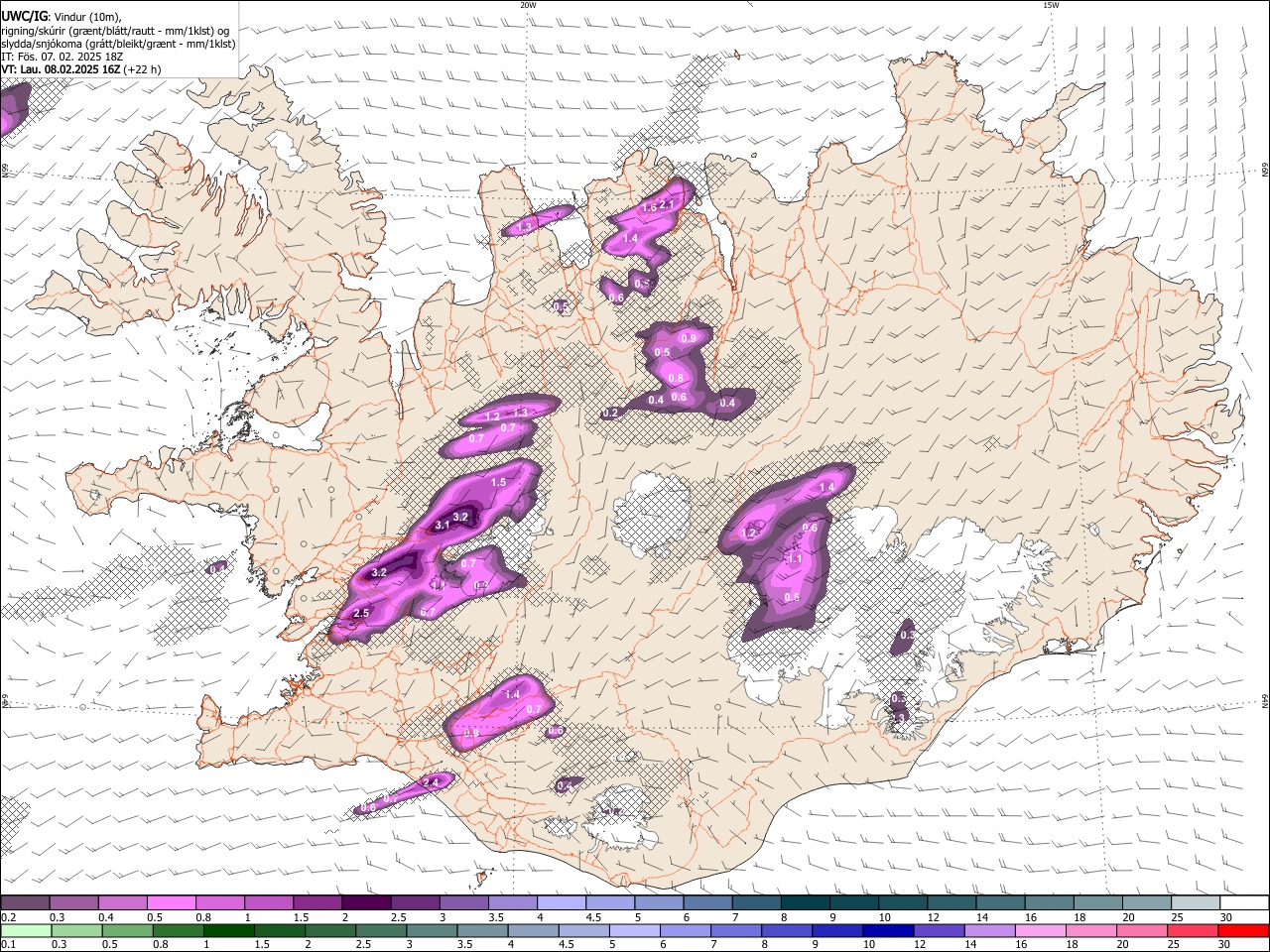The image size is (1270, 952).
Task: Click the upper-row legend label '0.2'
Action: [x=7, y=917]
